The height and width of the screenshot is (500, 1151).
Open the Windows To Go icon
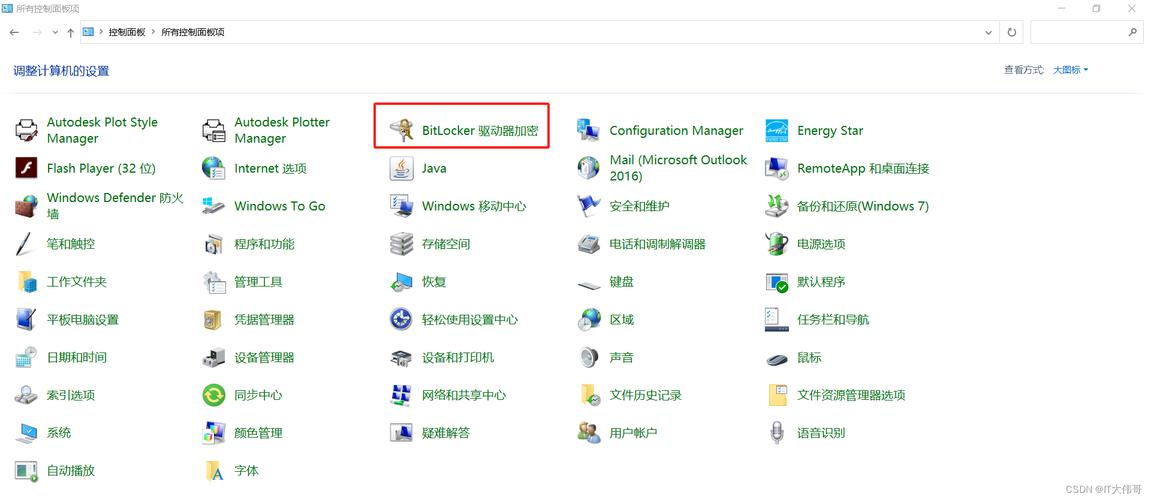(x=214, y=206)
